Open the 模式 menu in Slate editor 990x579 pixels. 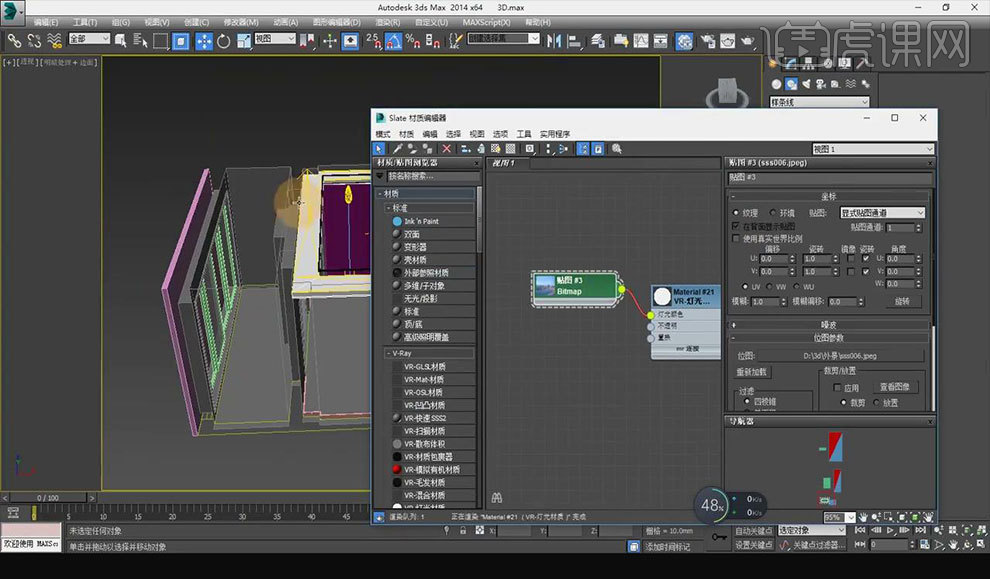[383, 134]
